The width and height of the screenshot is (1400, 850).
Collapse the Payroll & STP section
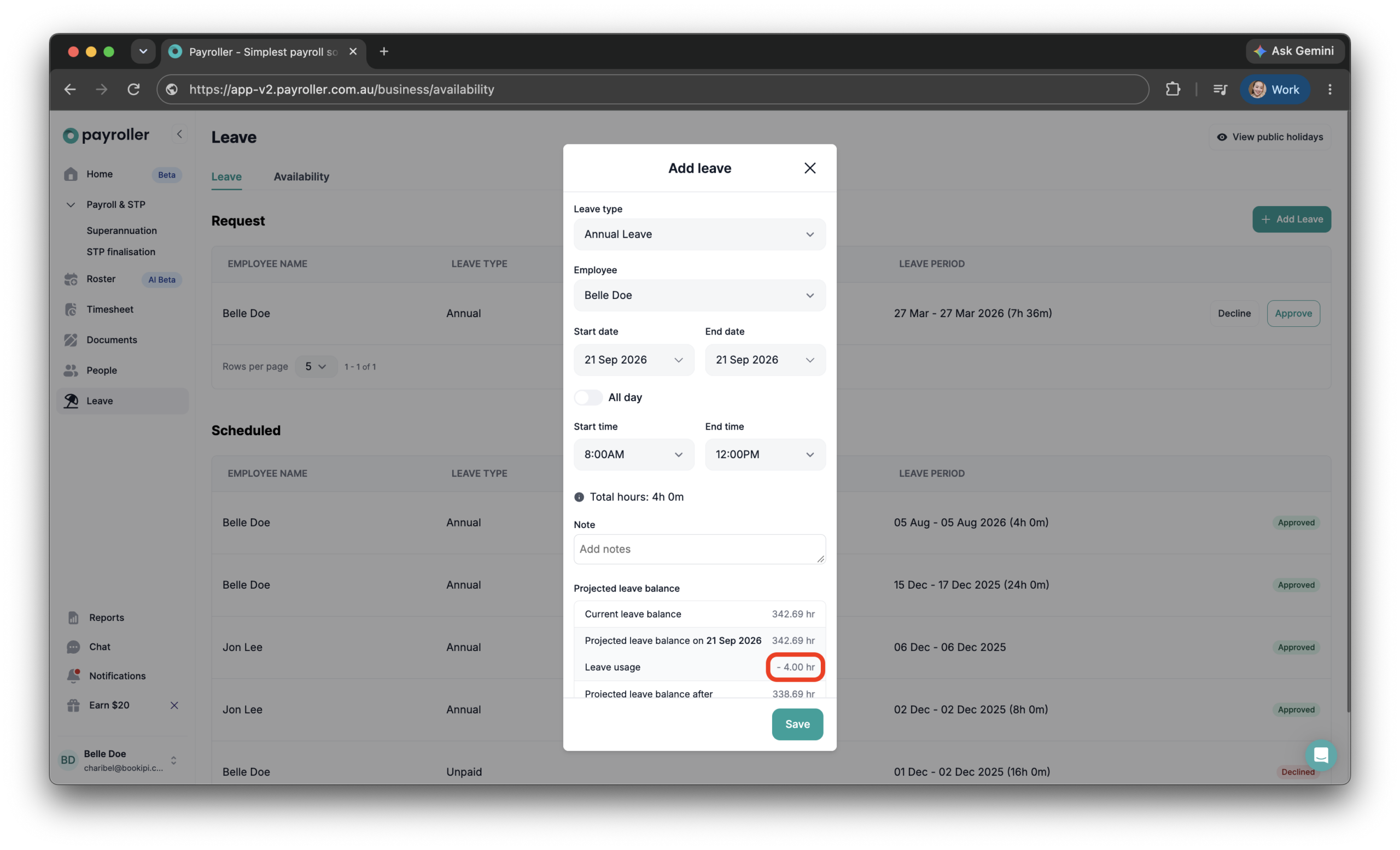(x=71, y=204)
